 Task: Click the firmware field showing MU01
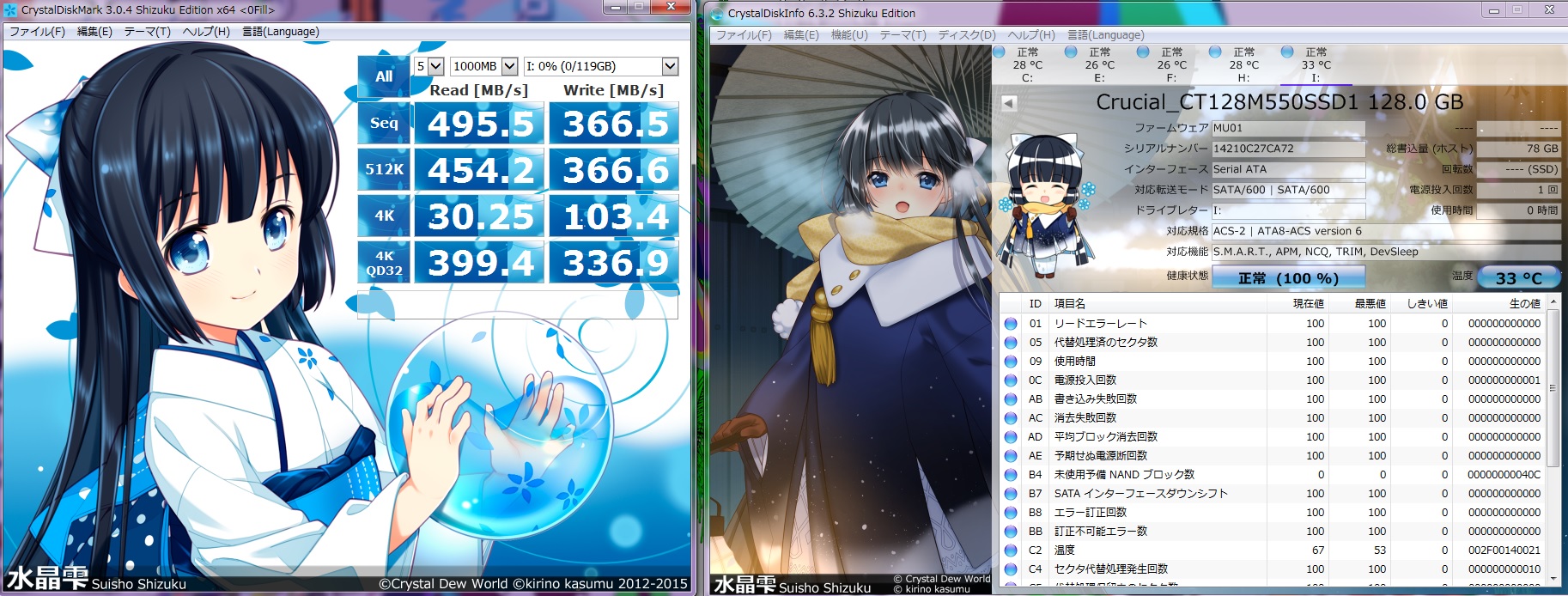[x=1288, y=128]
